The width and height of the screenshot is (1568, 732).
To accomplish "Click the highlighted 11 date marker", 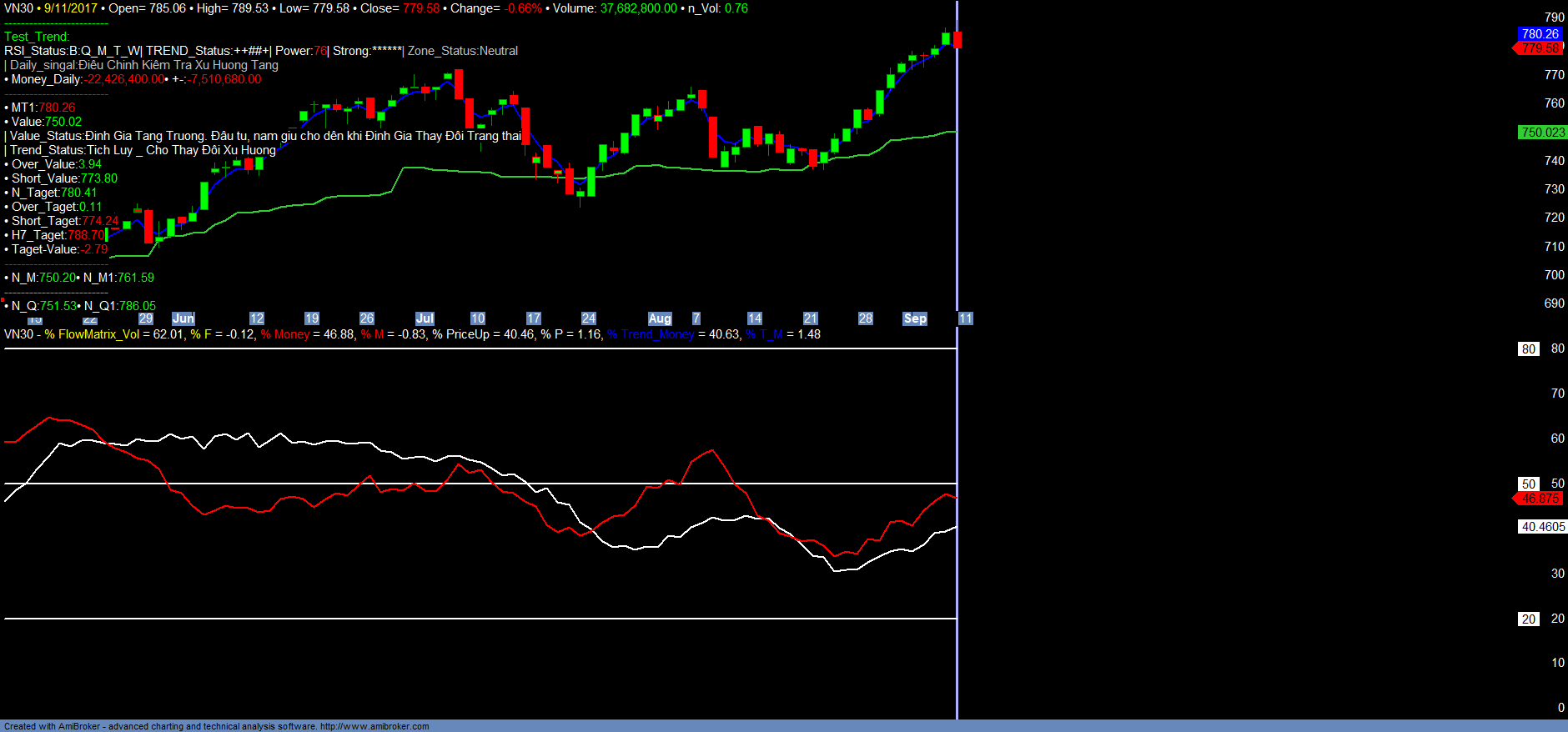I will pyautogui.click(x=965, y=318).
